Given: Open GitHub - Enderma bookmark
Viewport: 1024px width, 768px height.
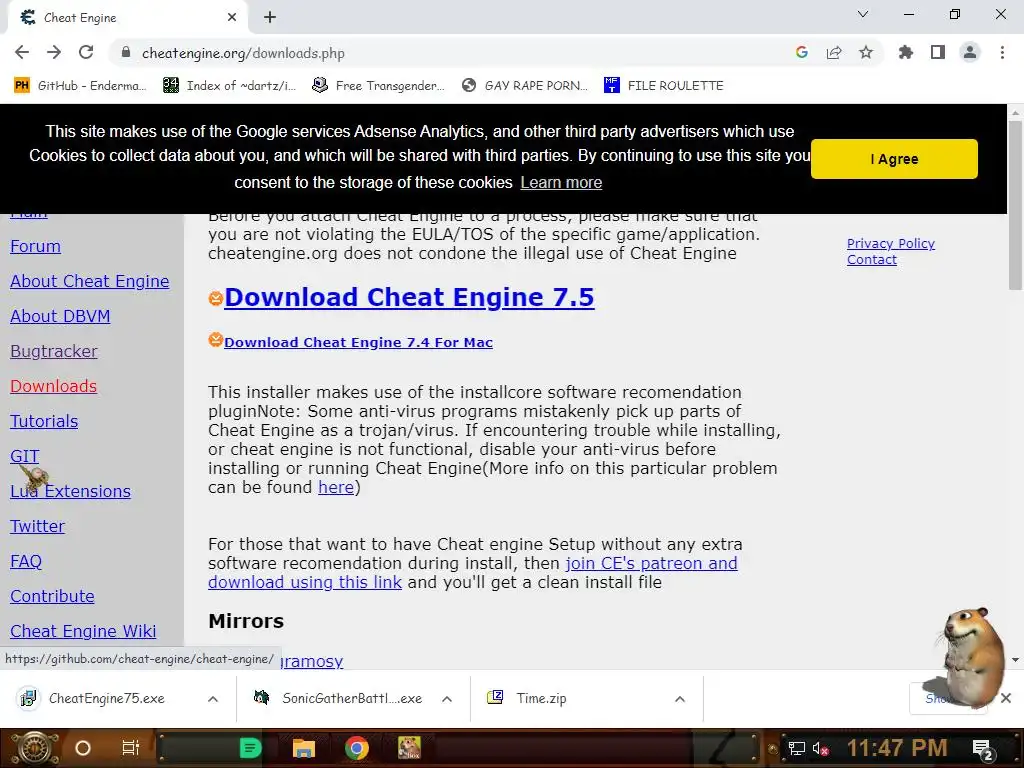Looking at the screenshot, I should [x=80, y=86].
